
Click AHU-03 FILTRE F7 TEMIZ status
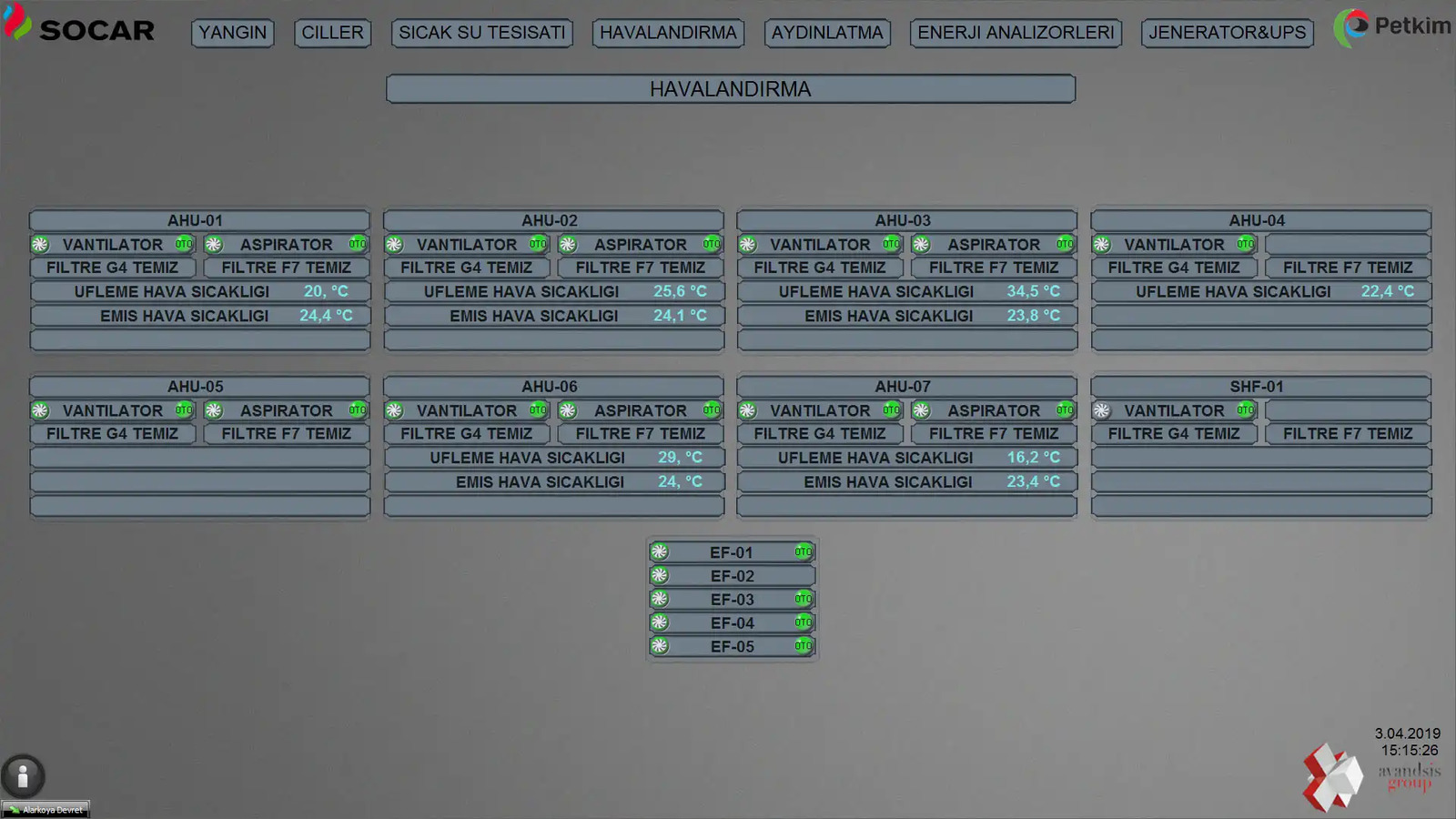994,268
